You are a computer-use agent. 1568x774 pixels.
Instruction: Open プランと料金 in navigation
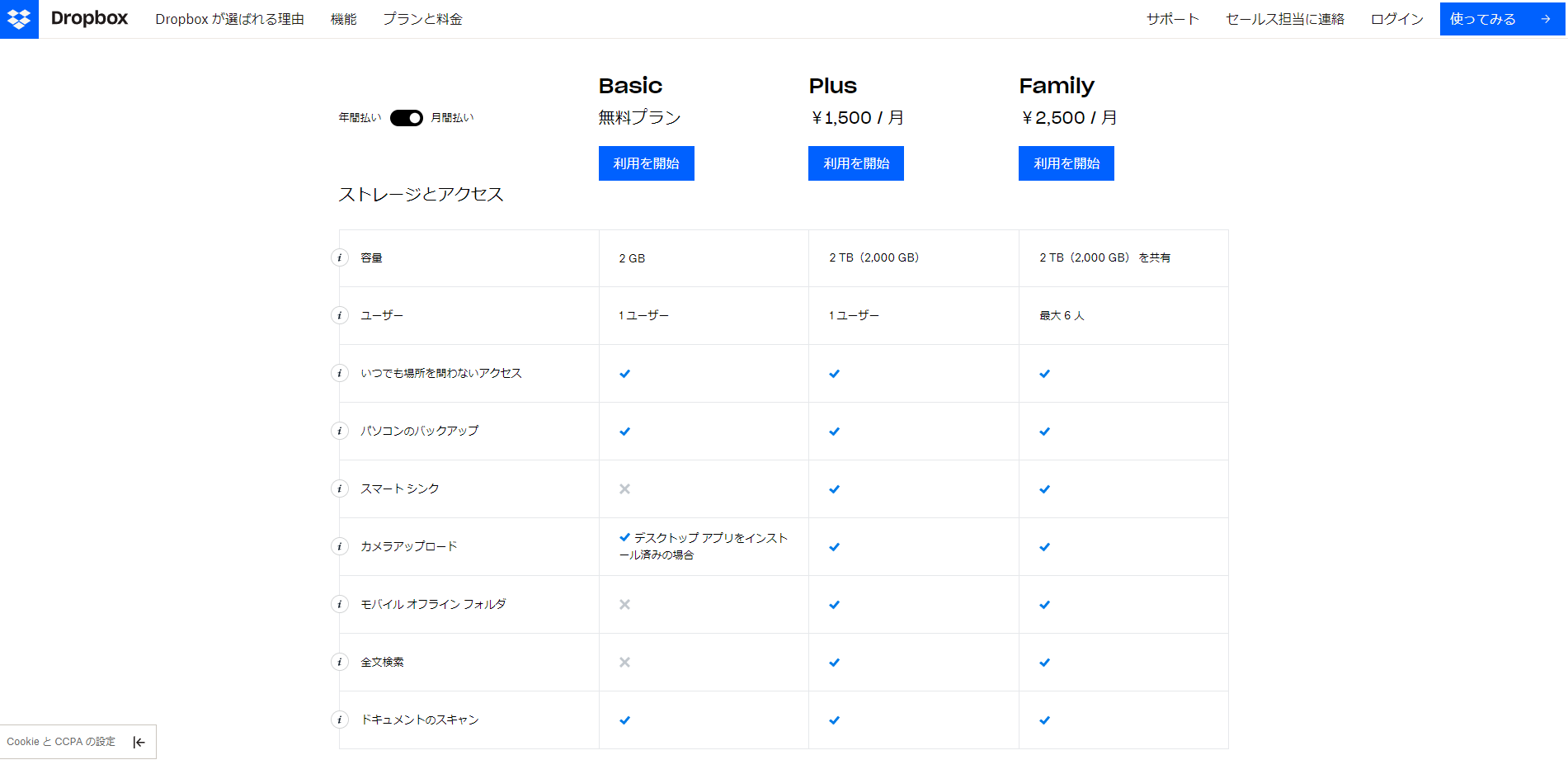(x=422, y=19)
